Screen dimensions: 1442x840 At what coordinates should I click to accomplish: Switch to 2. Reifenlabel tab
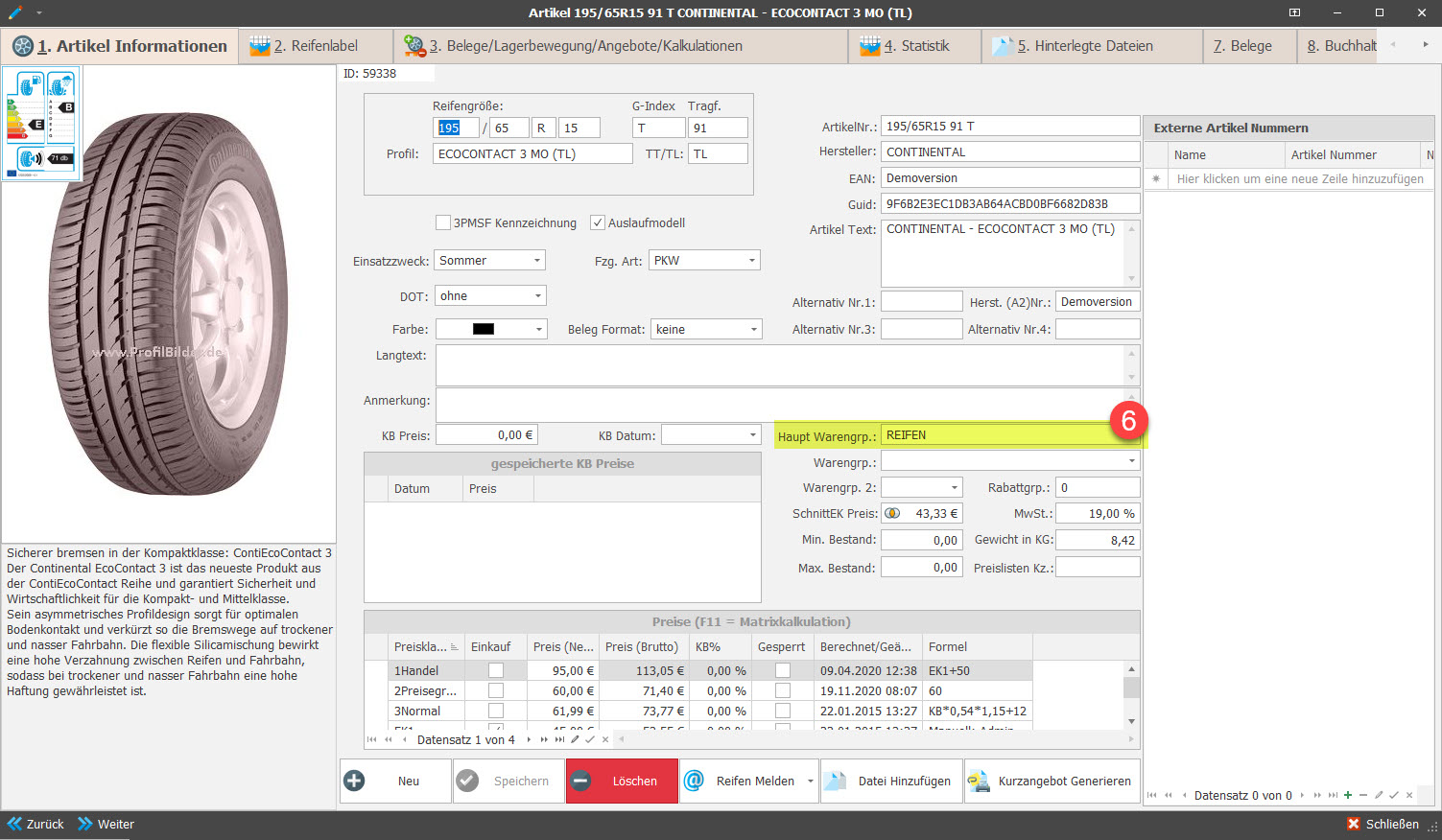coord(317,46)
